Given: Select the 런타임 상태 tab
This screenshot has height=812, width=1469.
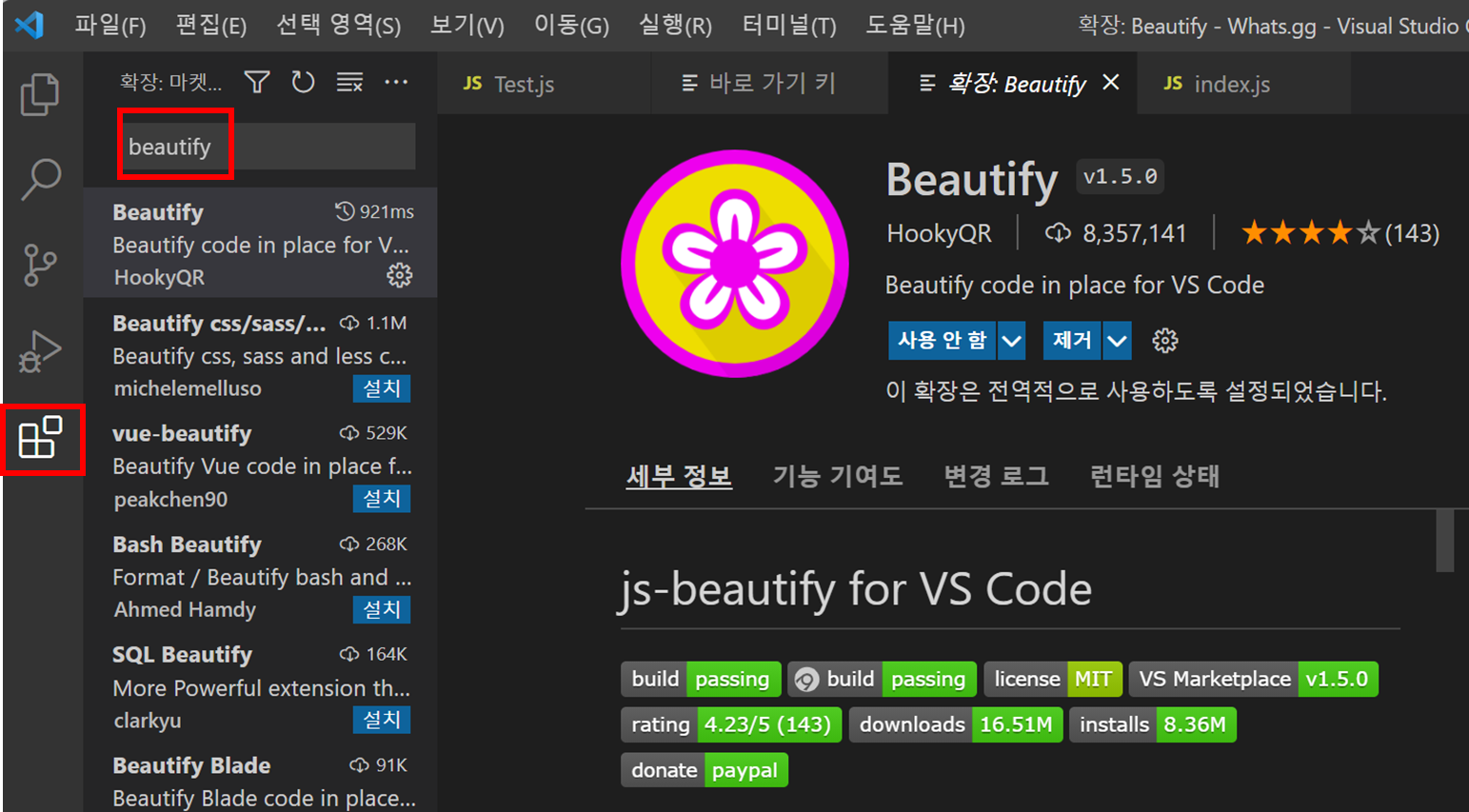Looking at the screenshot, I should tap(1155, 475).
